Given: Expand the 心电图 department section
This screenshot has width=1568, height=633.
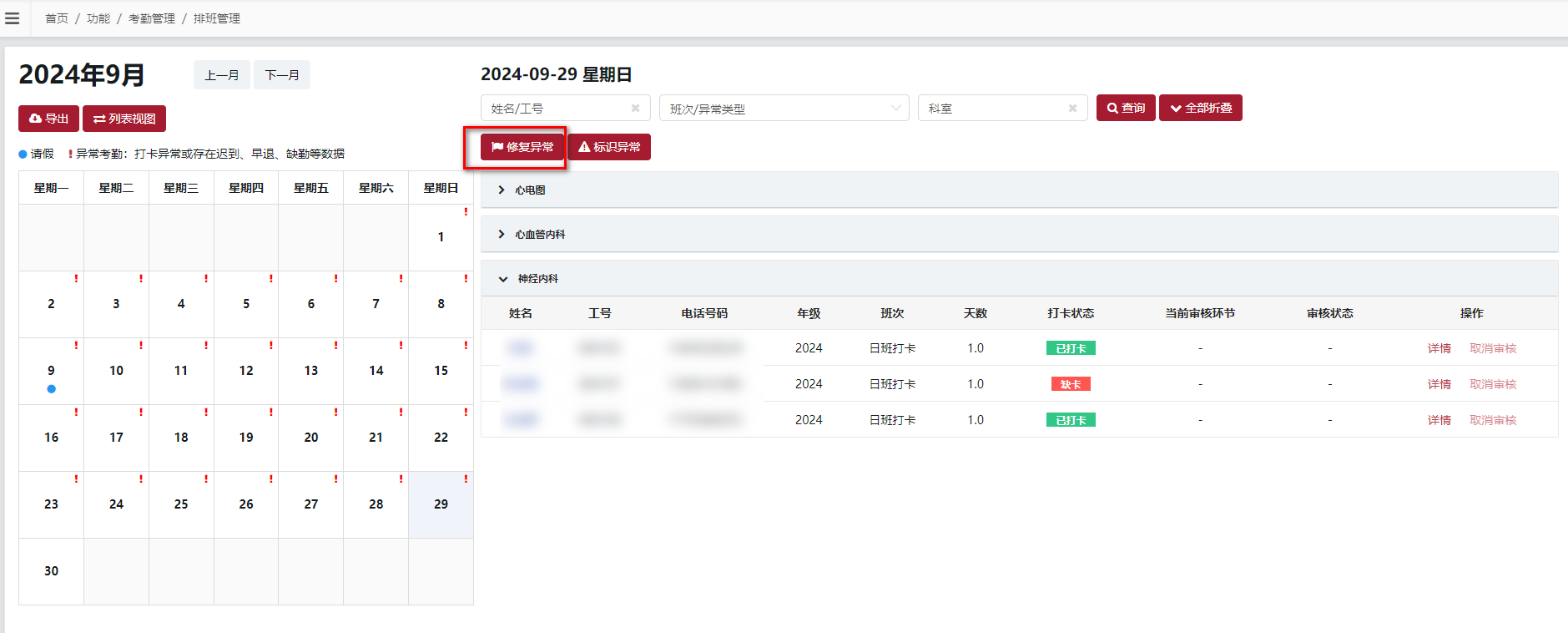Looking at the screenshot, I should coord(1020,190).
